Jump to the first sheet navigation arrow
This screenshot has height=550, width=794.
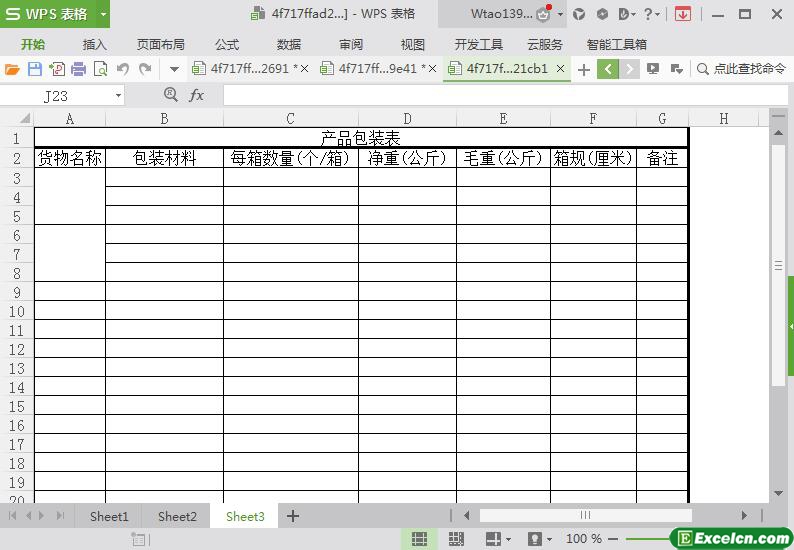coord(12,516)
